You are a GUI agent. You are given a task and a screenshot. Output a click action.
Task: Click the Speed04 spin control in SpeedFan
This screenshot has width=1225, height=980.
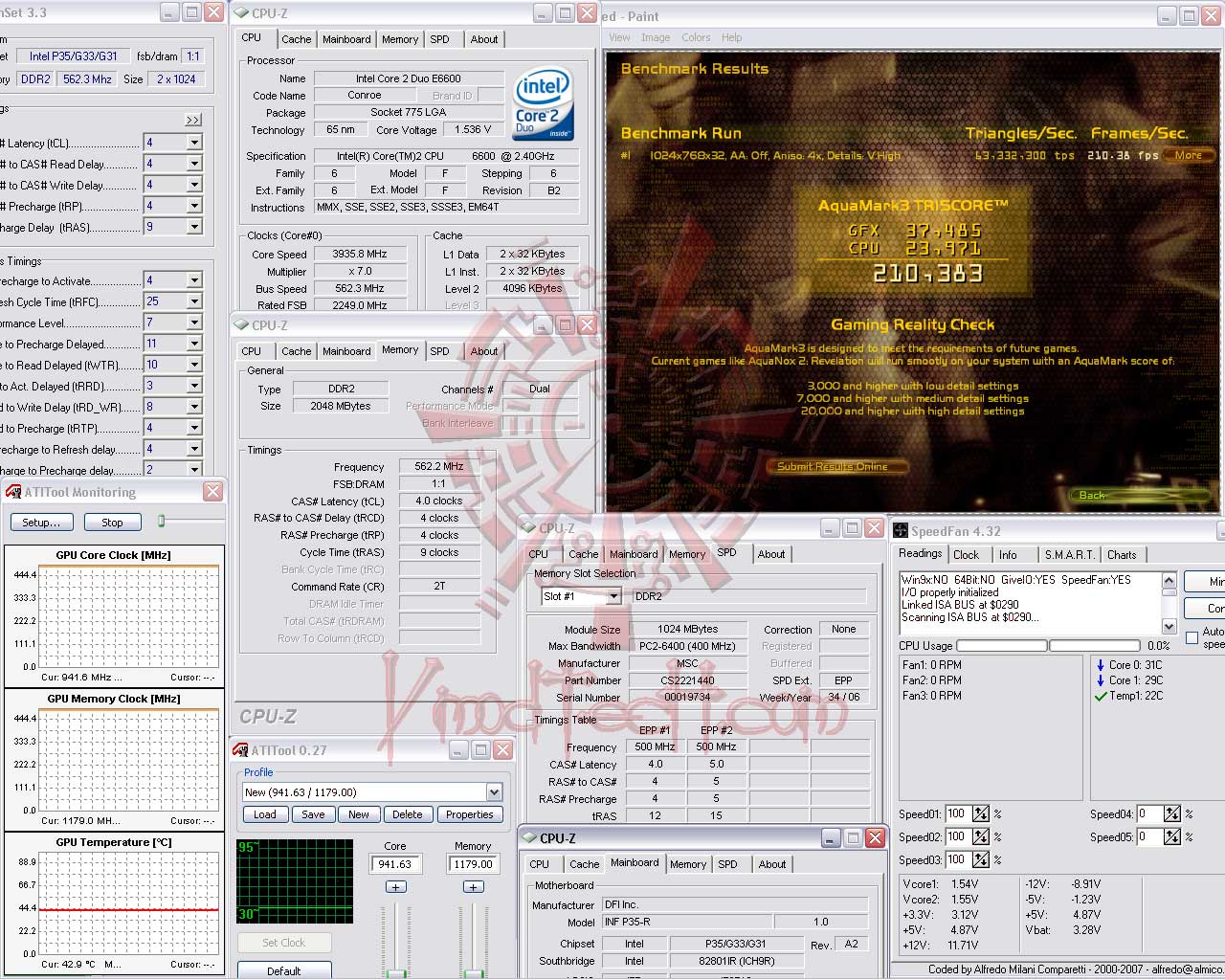coord(1172,814)
